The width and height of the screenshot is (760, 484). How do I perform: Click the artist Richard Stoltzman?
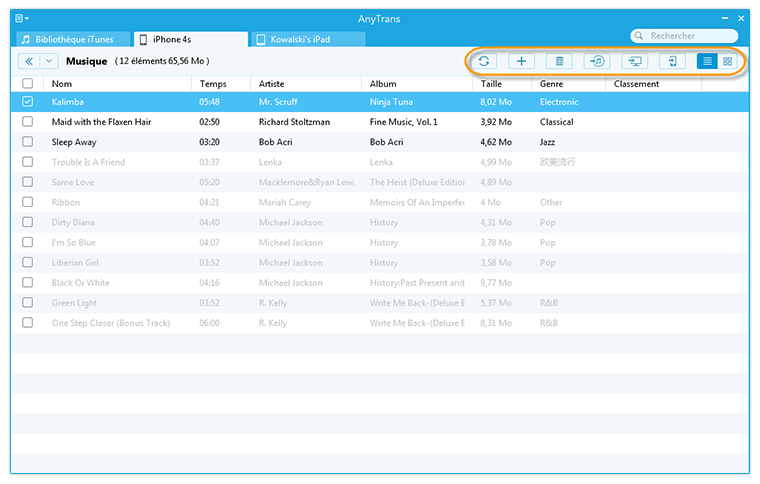(294, 122)
